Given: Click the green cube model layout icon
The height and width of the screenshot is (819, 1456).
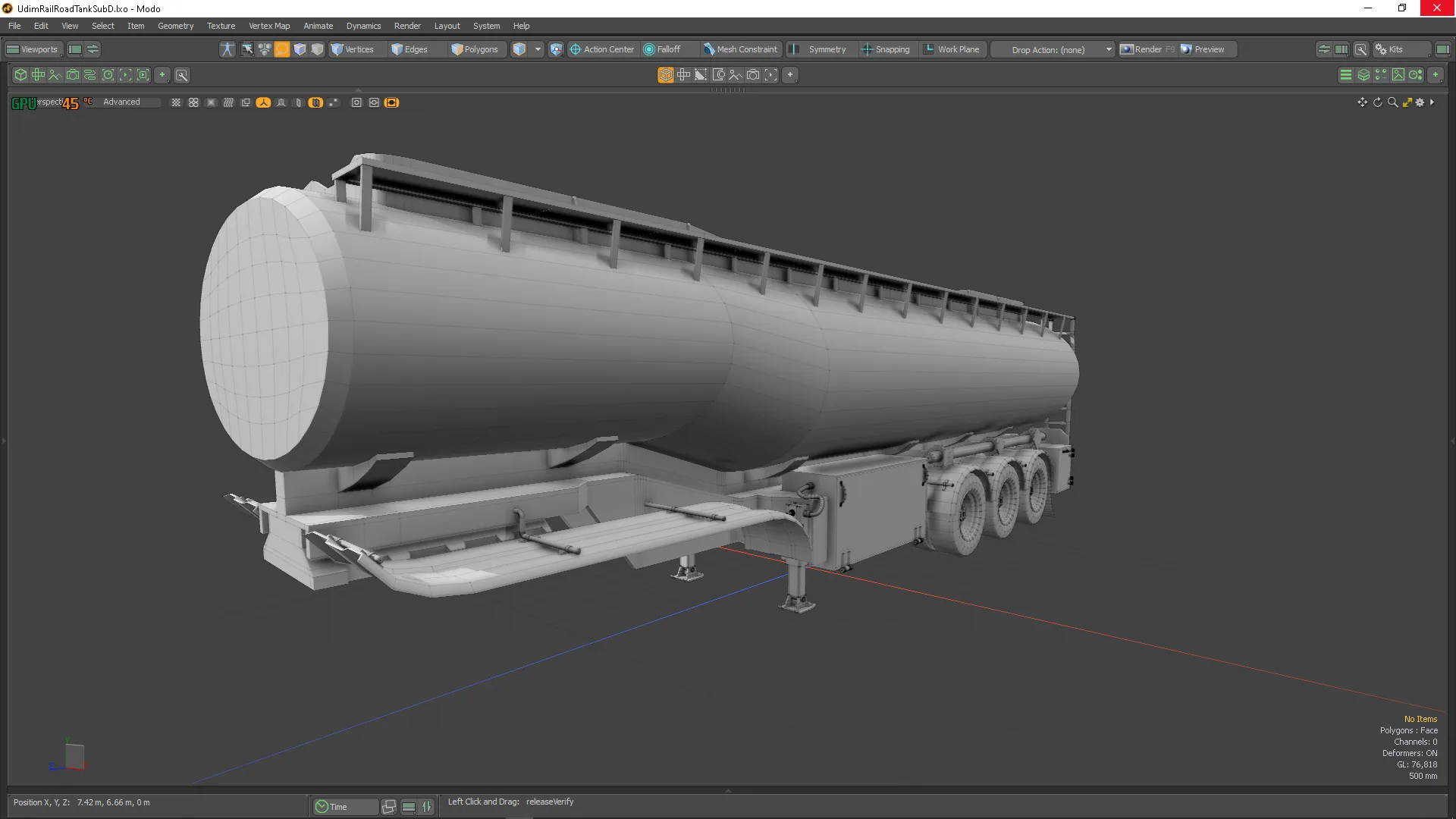Looking at the screenshot, I should point(20,75).
